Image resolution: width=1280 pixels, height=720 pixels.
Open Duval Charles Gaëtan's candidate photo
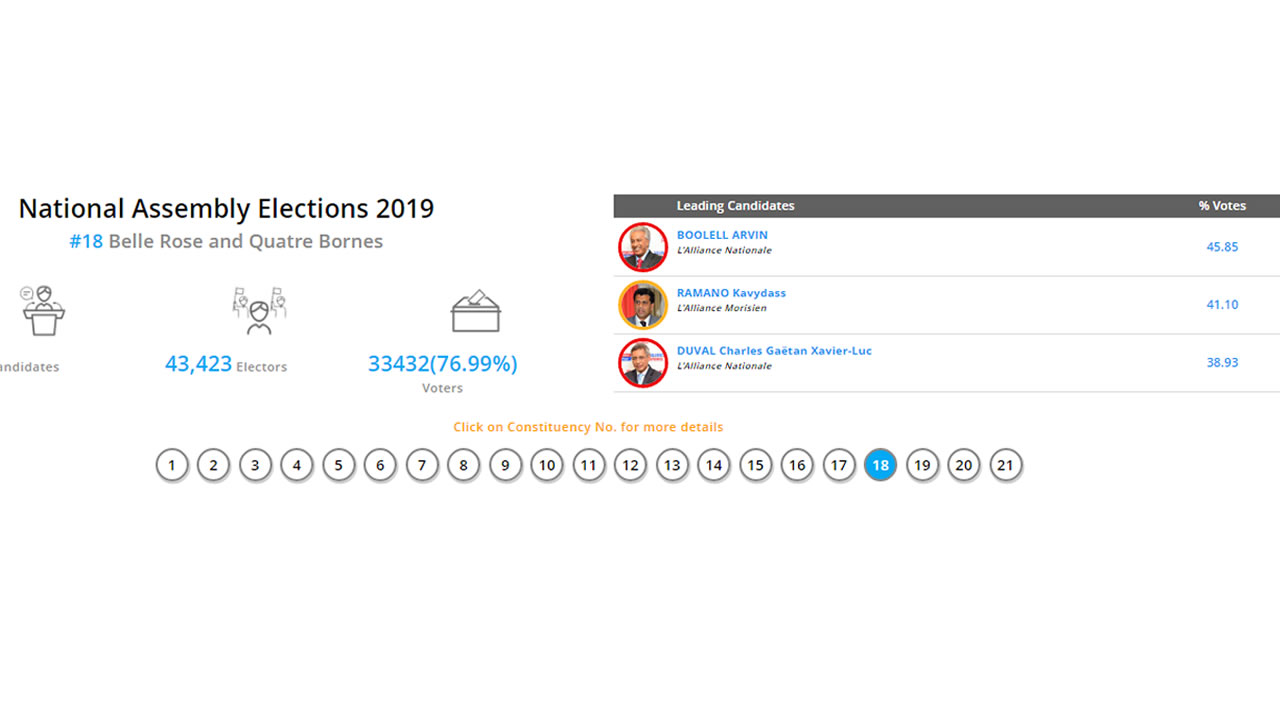643,363
